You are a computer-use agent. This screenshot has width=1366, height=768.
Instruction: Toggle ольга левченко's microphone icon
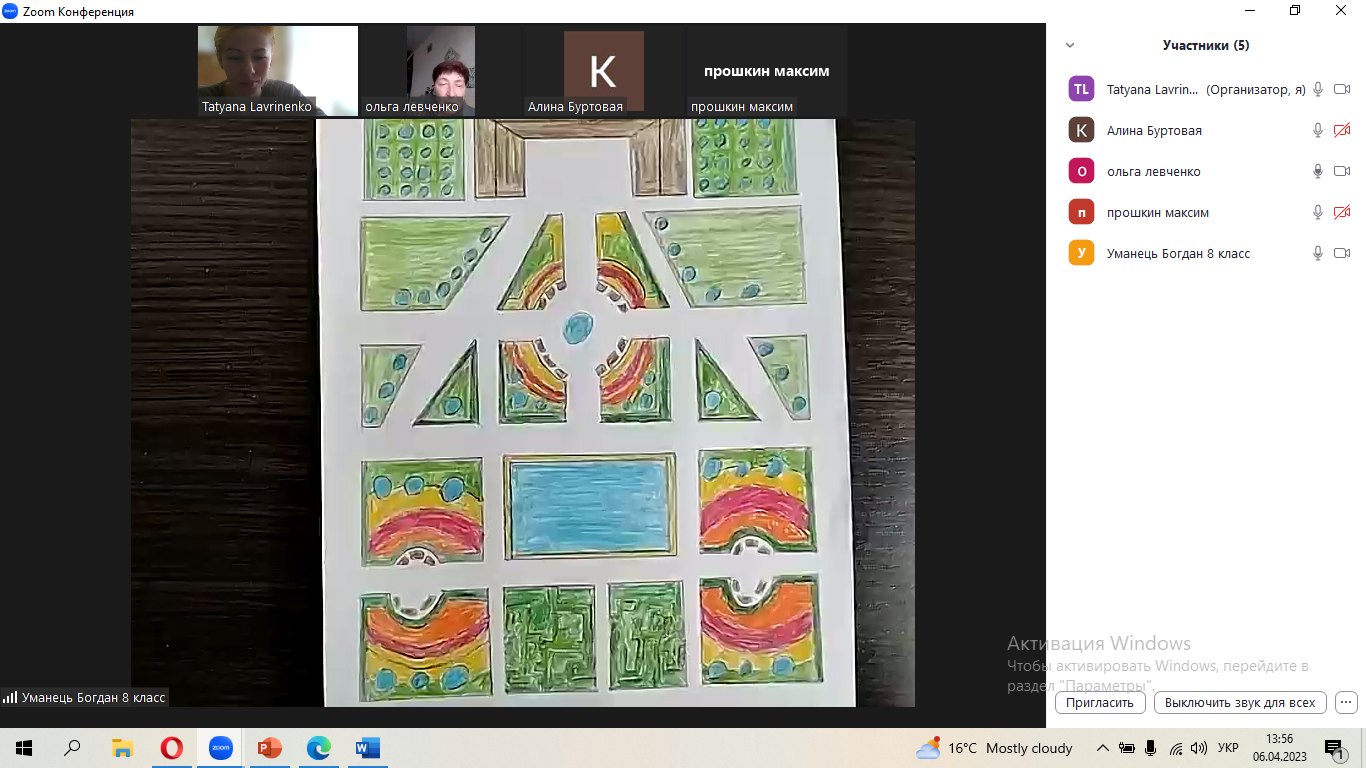(1318, 171)
